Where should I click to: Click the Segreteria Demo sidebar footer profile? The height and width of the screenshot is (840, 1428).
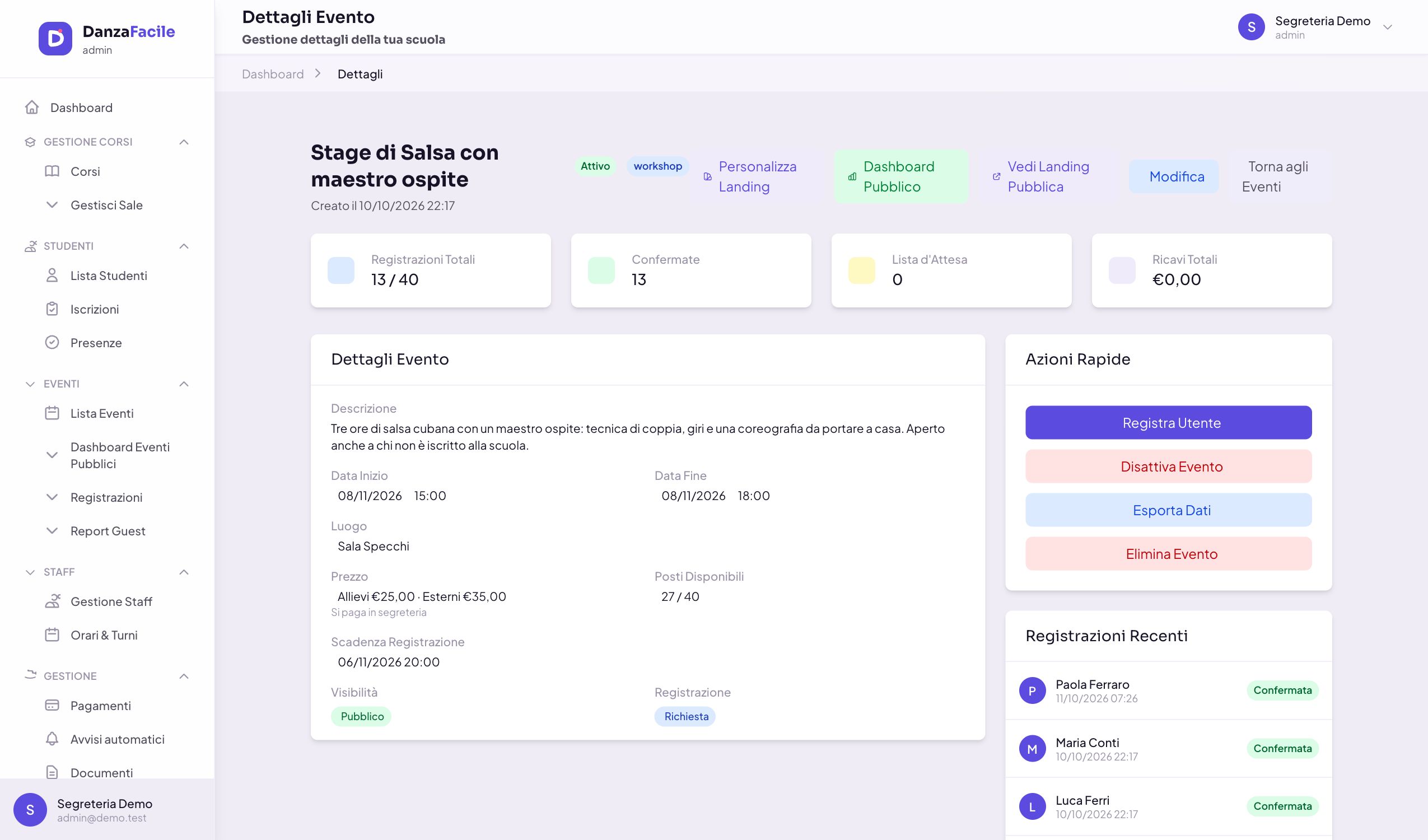pyautogui.click(x=107, y=810)
